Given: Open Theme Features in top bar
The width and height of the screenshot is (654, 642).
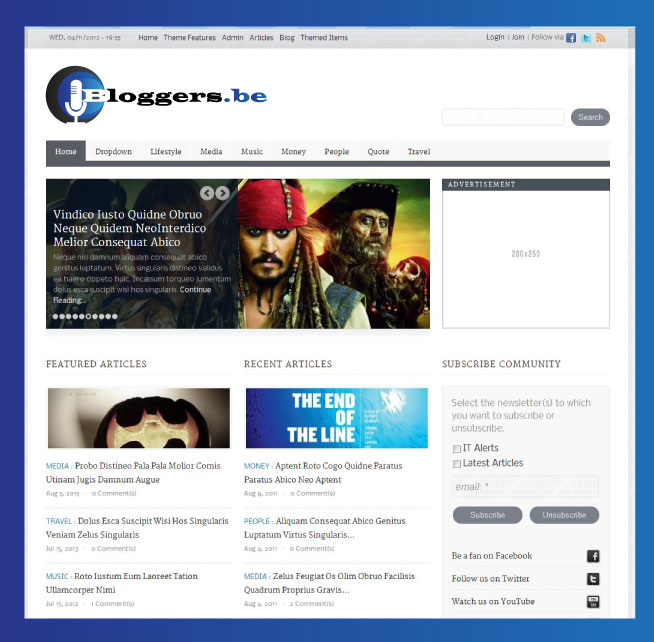Looking at the screenshot, I should [190, 38].
